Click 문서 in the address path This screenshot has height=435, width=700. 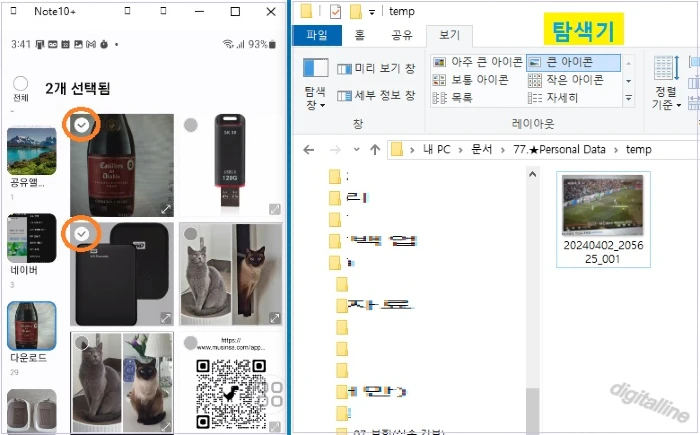tap(482, 150)
